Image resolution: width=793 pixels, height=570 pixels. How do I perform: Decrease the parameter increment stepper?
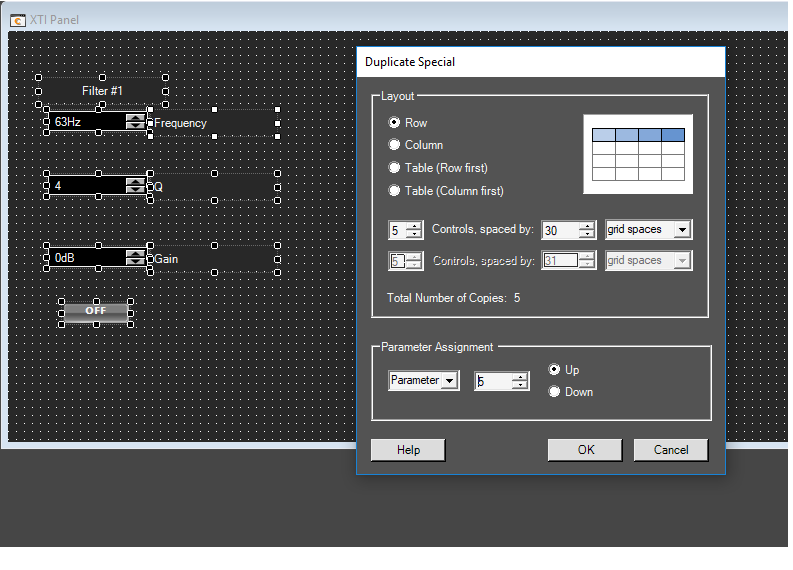(x=519, y=385)
